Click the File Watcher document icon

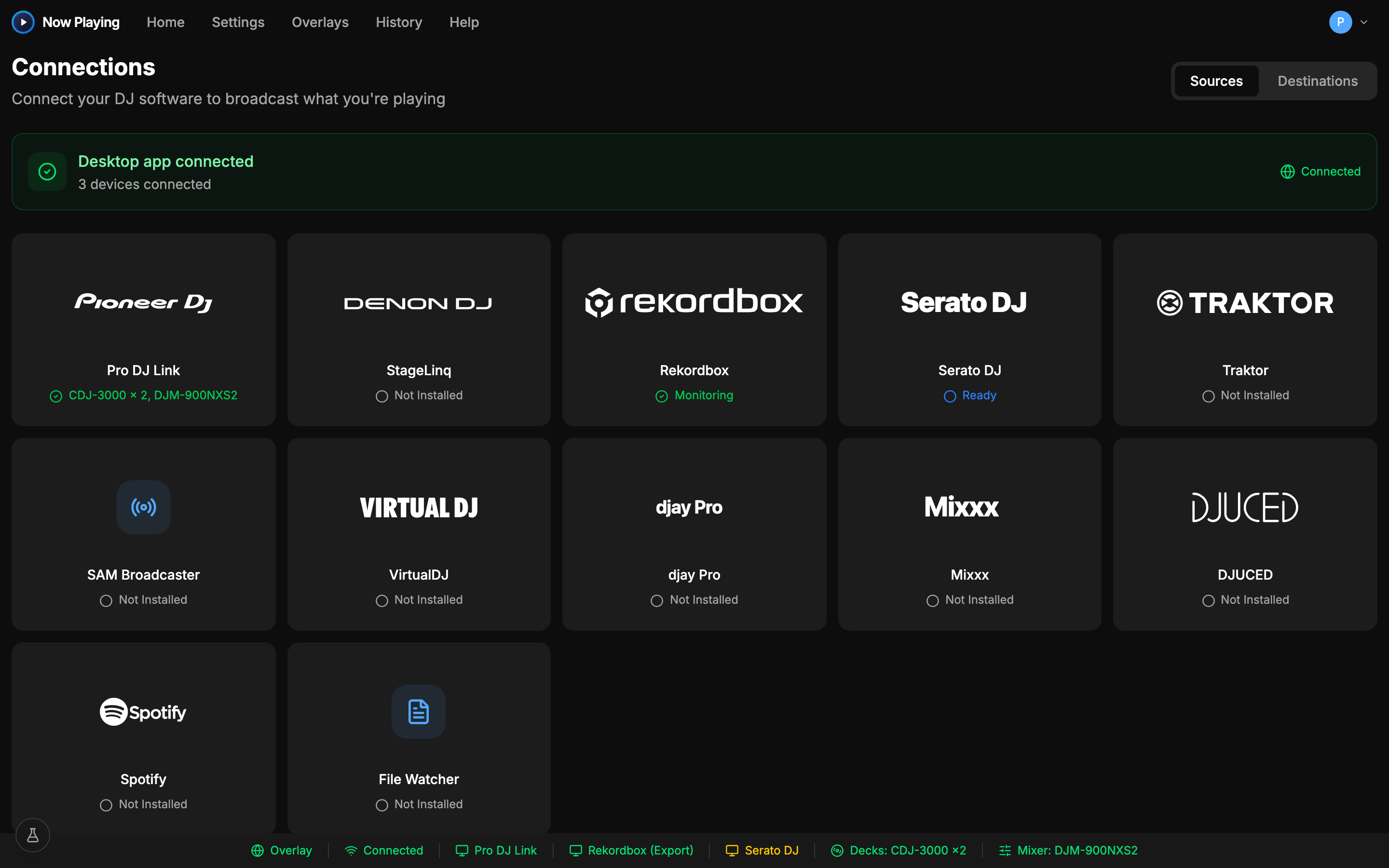click(x=419, y=711)
